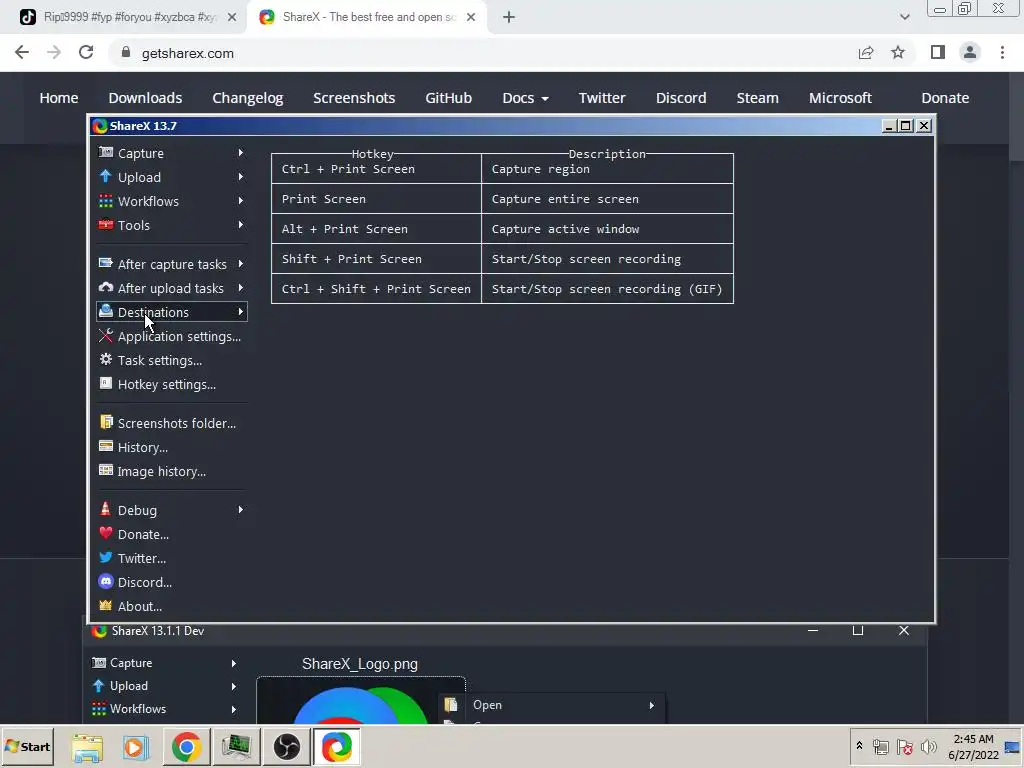This screenshot has width=1024, height=768.
Task: Click the Windows Start button
Action: coord(27,746)
